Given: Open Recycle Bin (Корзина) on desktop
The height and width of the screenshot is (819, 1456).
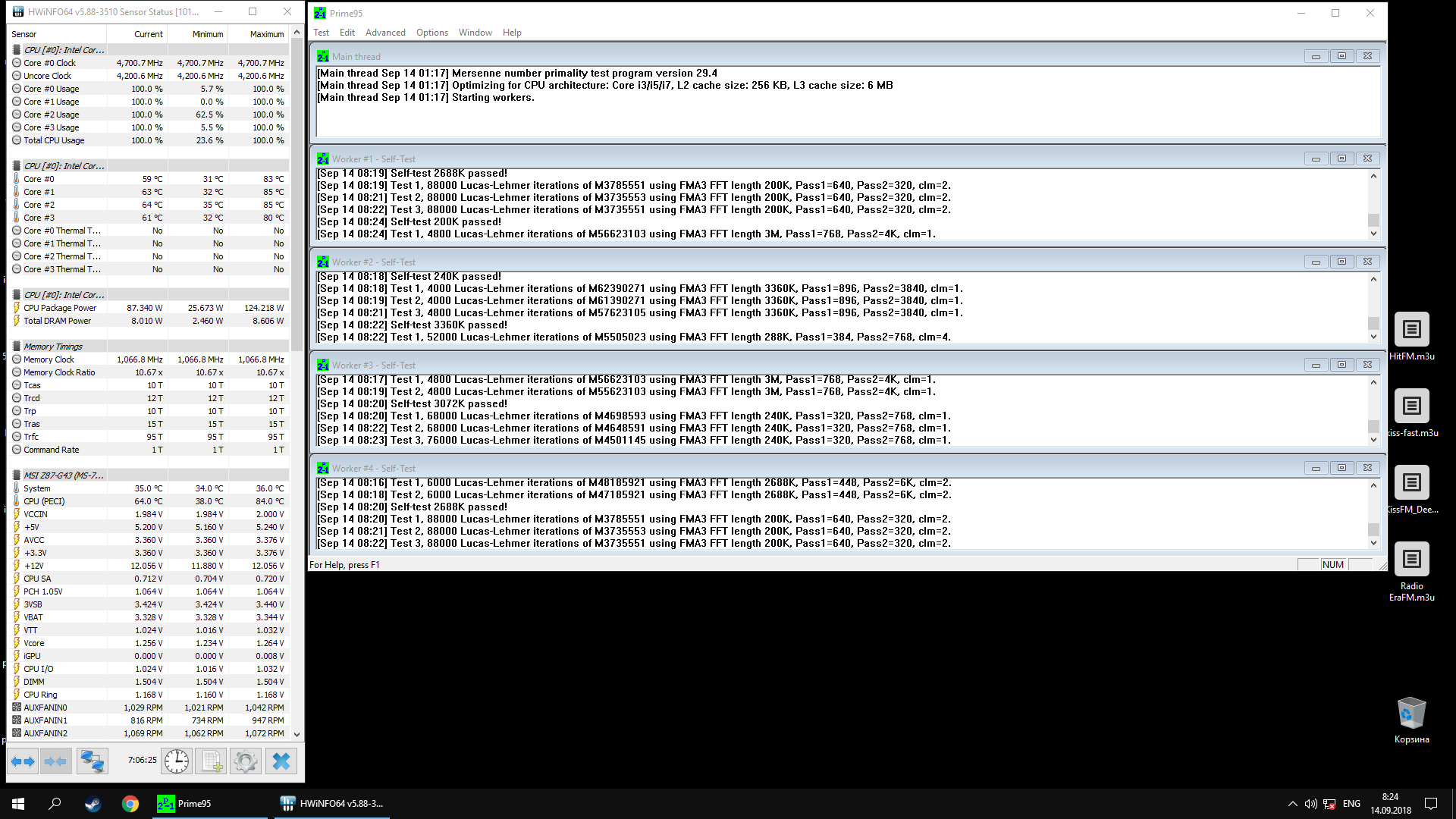Looking at the screenshot, I should [1411, 714].
